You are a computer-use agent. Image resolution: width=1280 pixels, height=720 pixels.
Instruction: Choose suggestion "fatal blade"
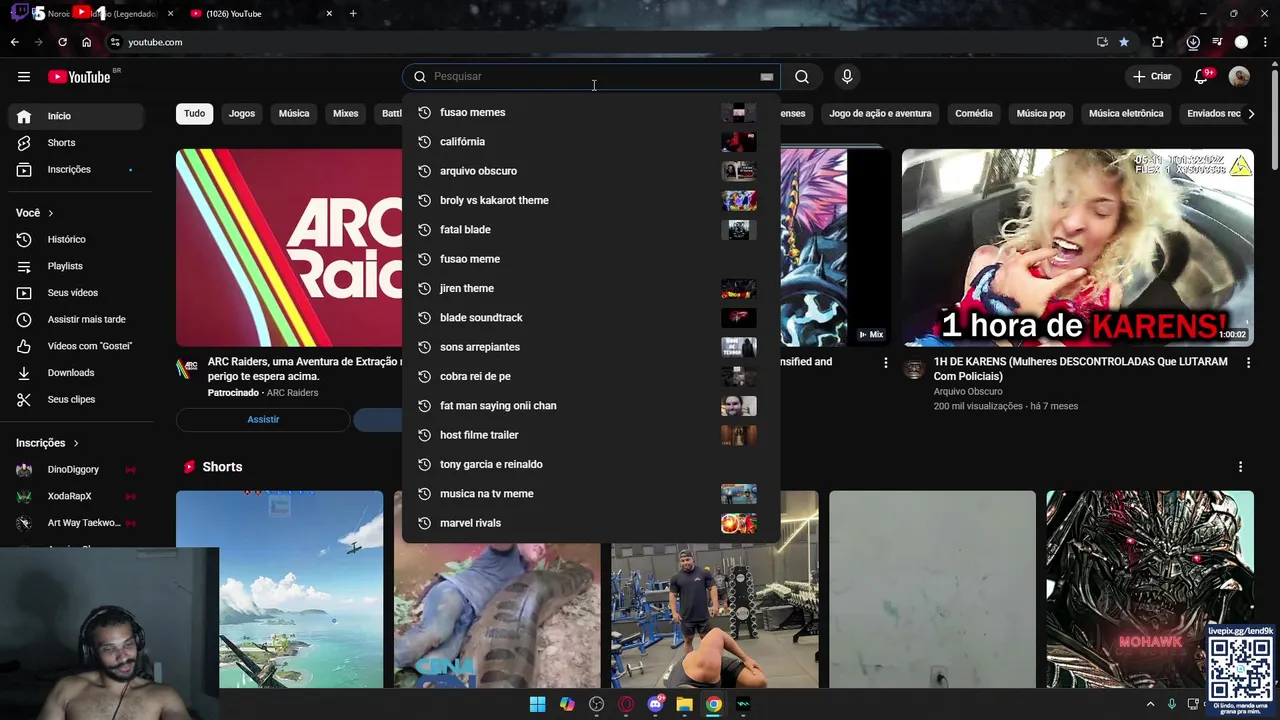[x=591, y=230]
